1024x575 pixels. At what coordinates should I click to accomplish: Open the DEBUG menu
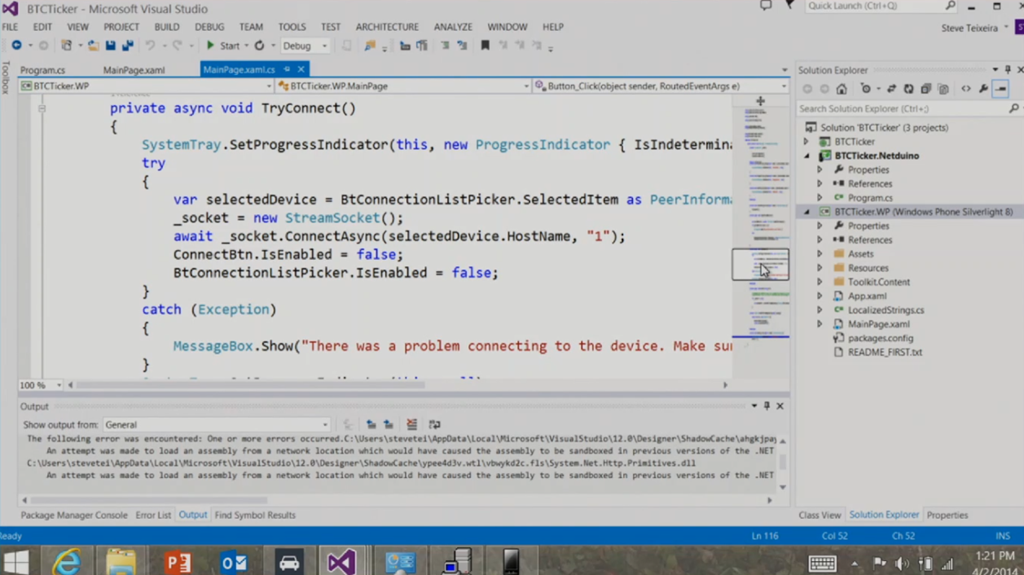[x=209, y=27]
